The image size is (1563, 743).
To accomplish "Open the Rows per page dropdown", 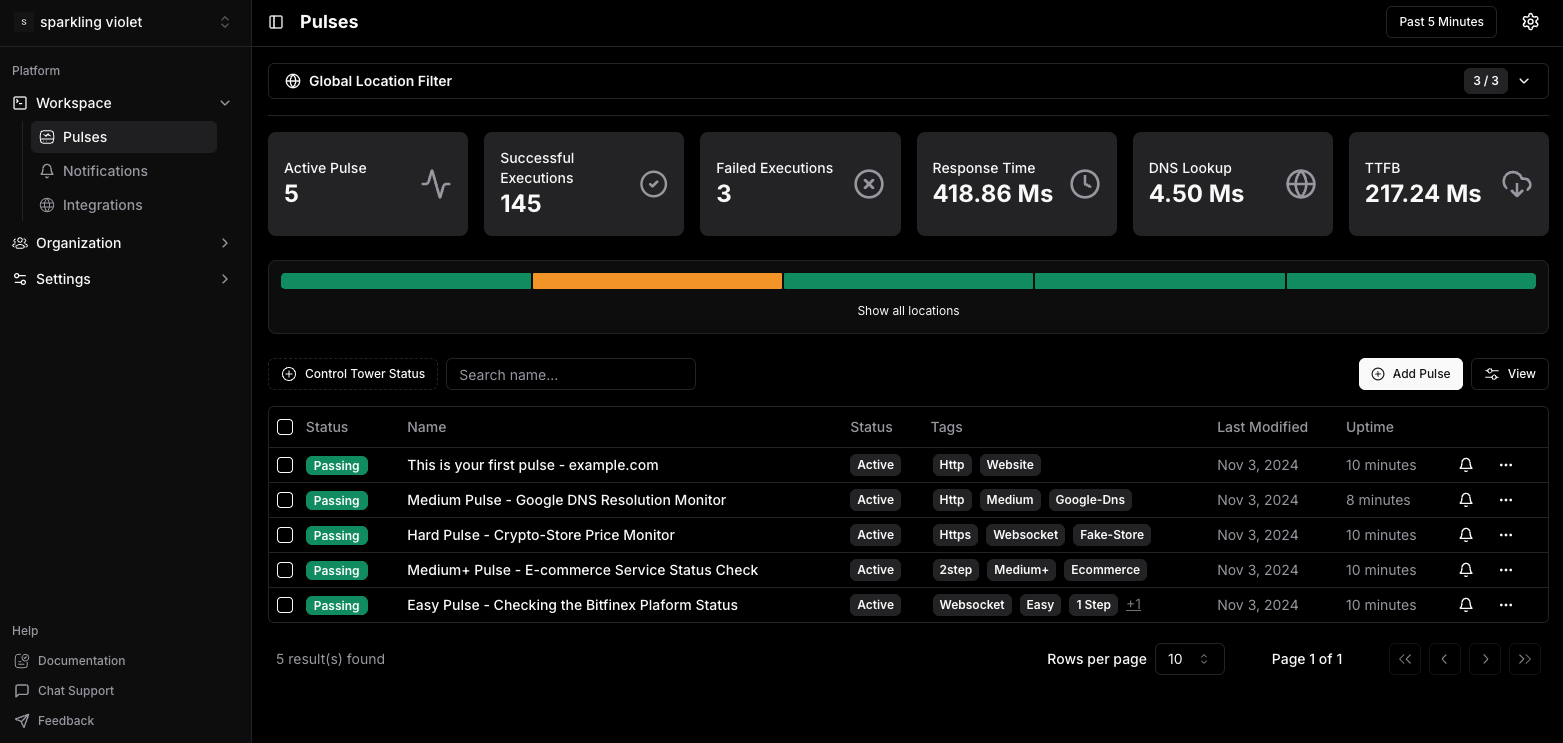I will [1189, 659].
